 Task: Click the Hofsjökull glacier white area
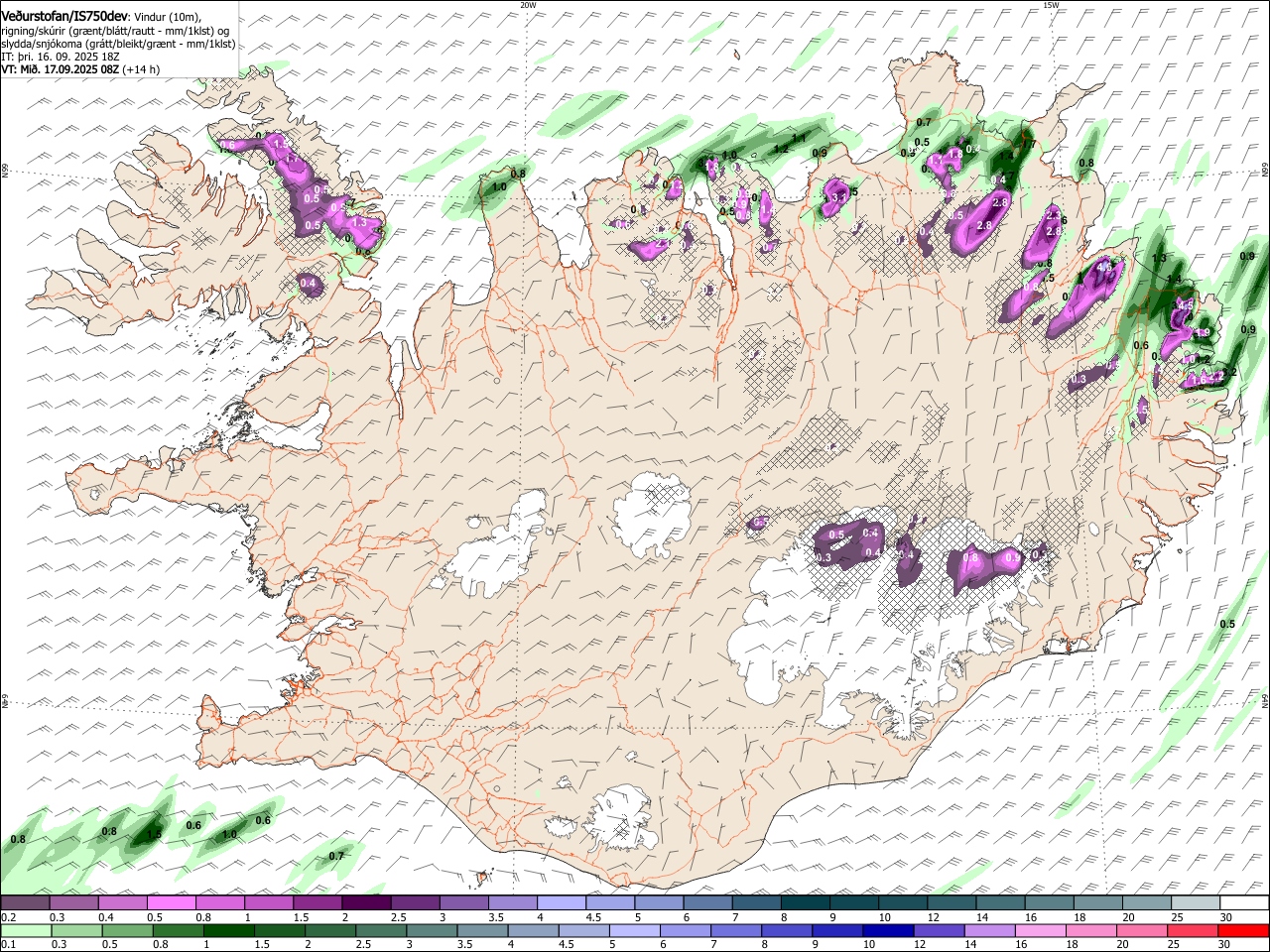(x=652, y=516)
